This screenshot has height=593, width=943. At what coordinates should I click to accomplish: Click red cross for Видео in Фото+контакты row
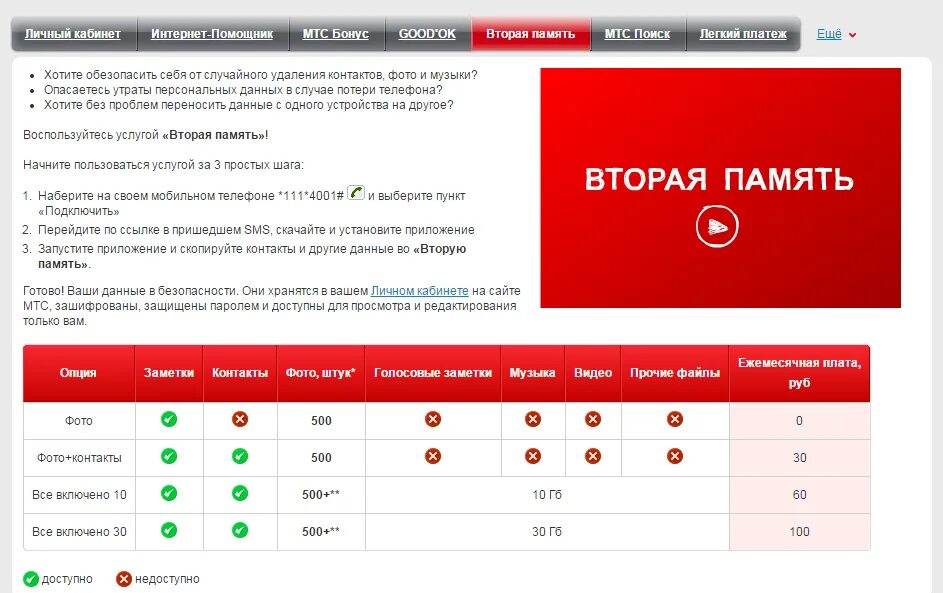(593, 456)
